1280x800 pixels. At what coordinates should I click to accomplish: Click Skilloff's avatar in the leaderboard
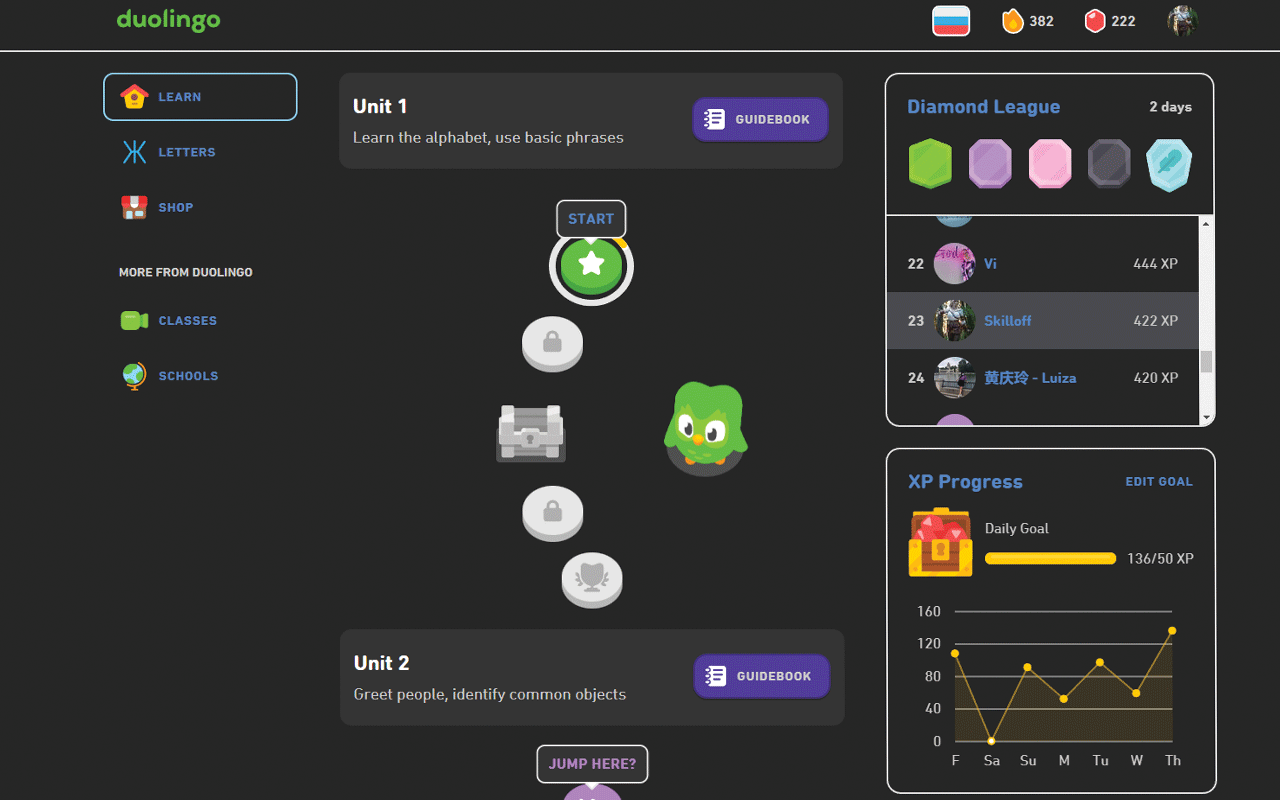tap(954, 321)
